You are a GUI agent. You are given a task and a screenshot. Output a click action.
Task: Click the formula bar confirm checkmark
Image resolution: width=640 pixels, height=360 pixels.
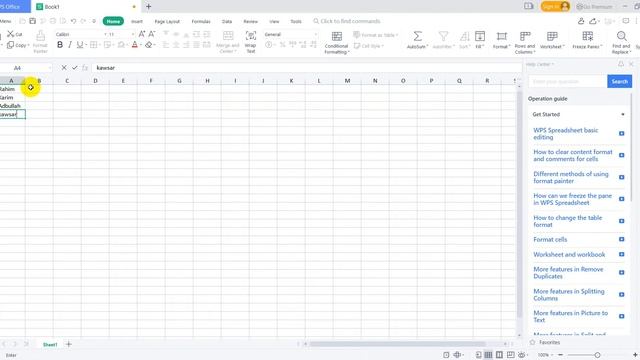[x=75, y=68]
